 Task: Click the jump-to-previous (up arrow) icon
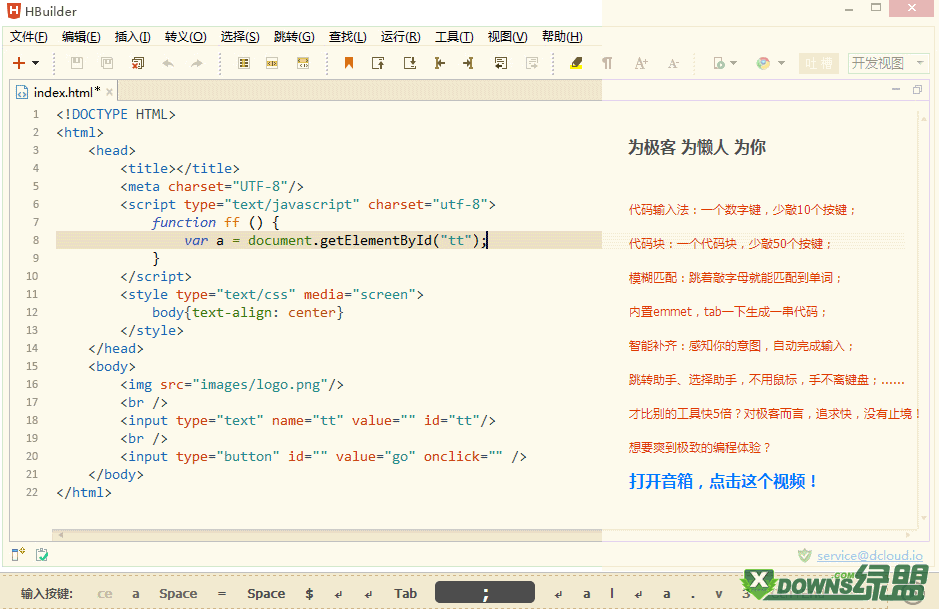(x=378, y=63)
